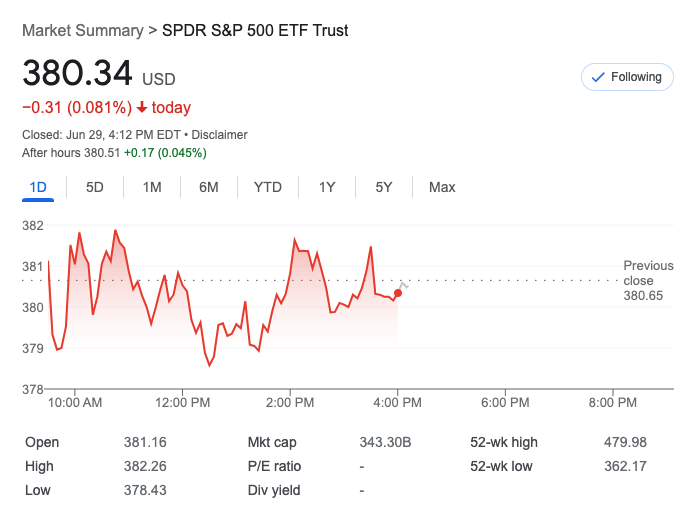
Task: Click the SPDR S&P 500 ETF Trust title
Action: point(255,30)
